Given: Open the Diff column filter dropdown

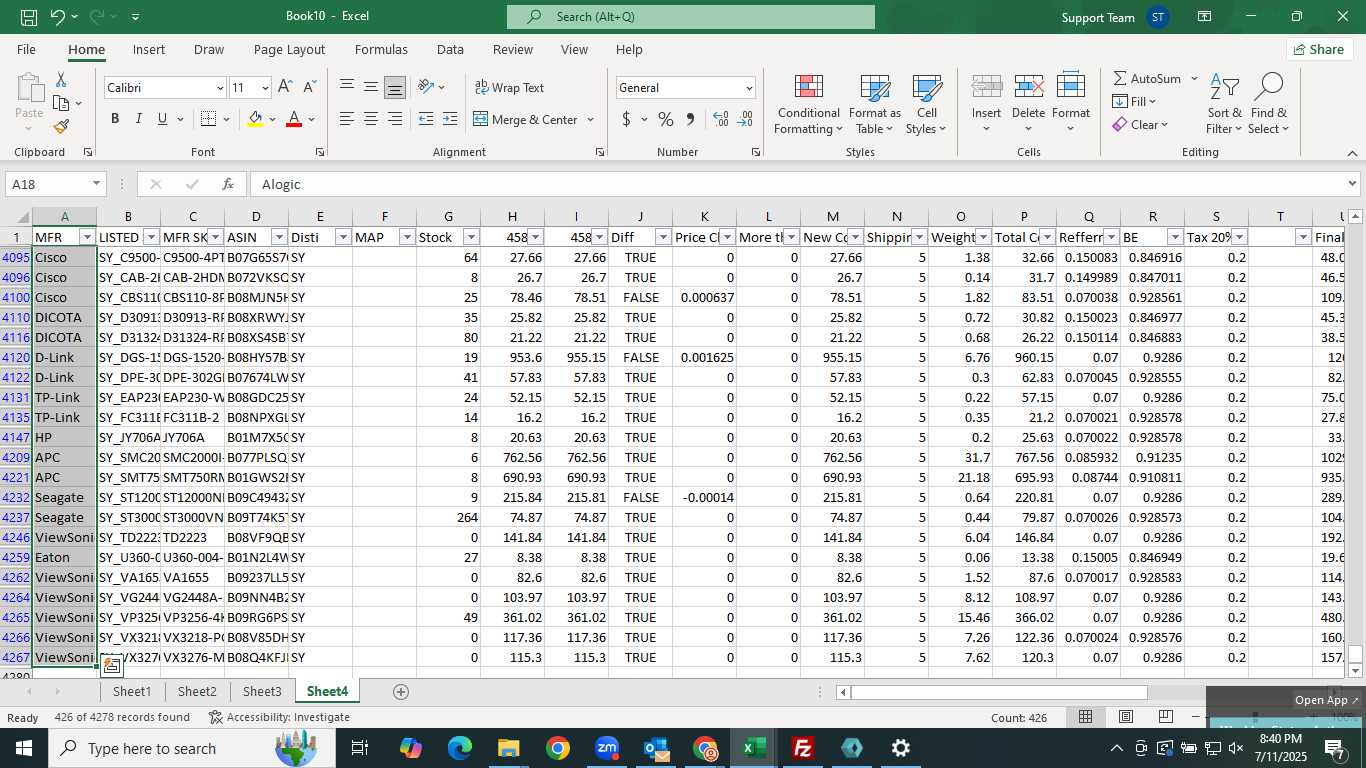Looking at the screenshot, I should click(662, 237).
